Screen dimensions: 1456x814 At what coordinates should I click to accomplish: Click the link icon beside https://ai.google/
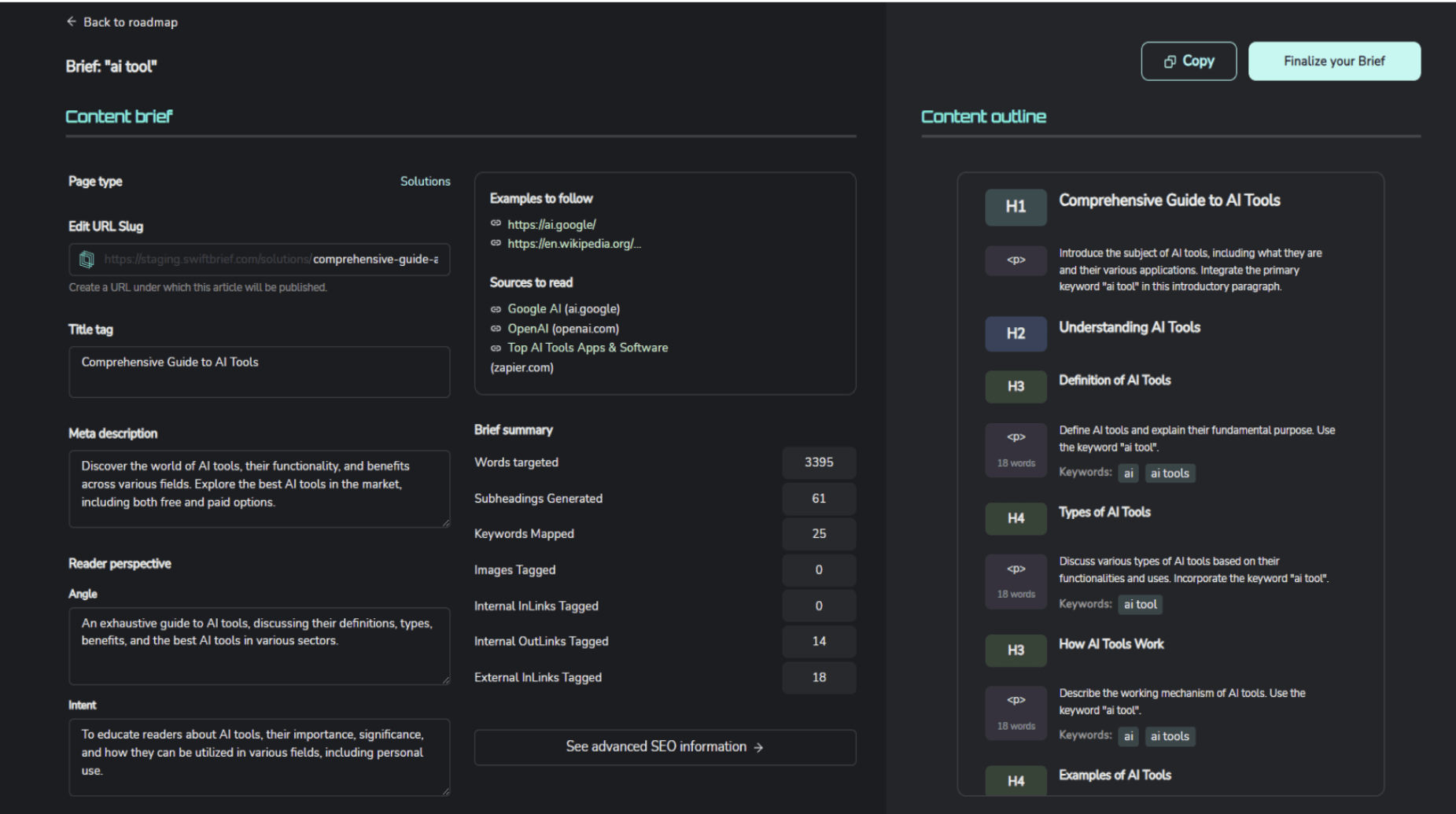496,224
